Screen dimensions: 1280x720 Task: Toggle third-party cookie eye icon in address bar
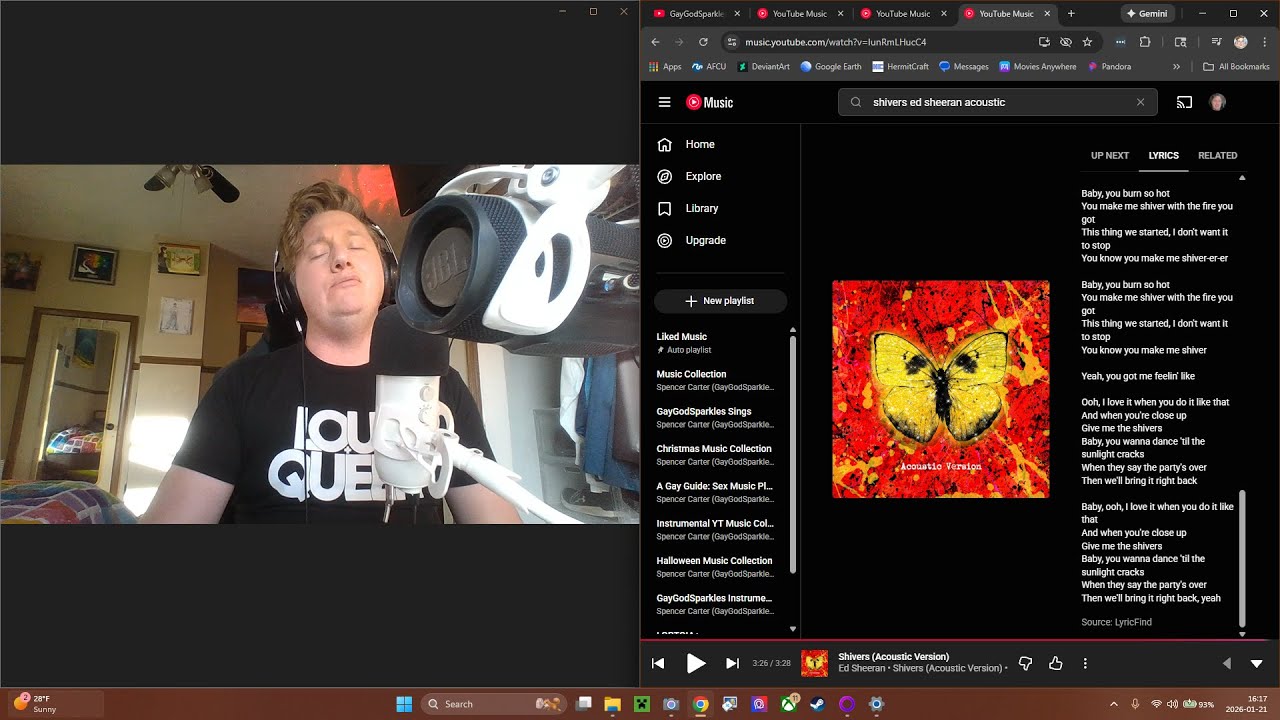(1066, 42)
